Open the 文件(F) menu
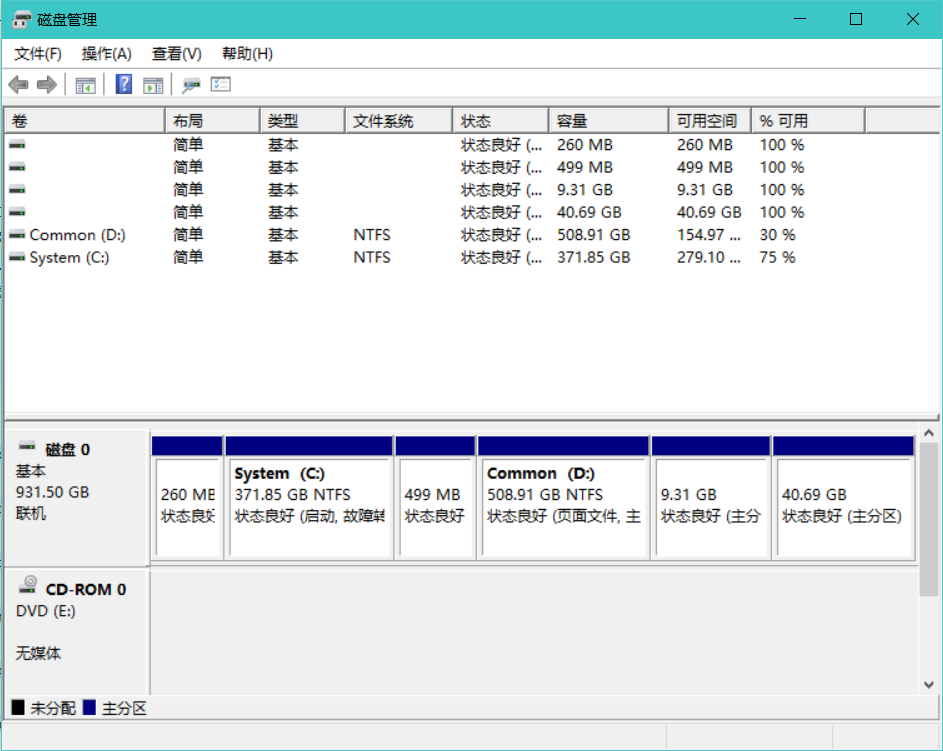This screenshot has width=943, height=751. pyautogui.click(x=38, y=54)
